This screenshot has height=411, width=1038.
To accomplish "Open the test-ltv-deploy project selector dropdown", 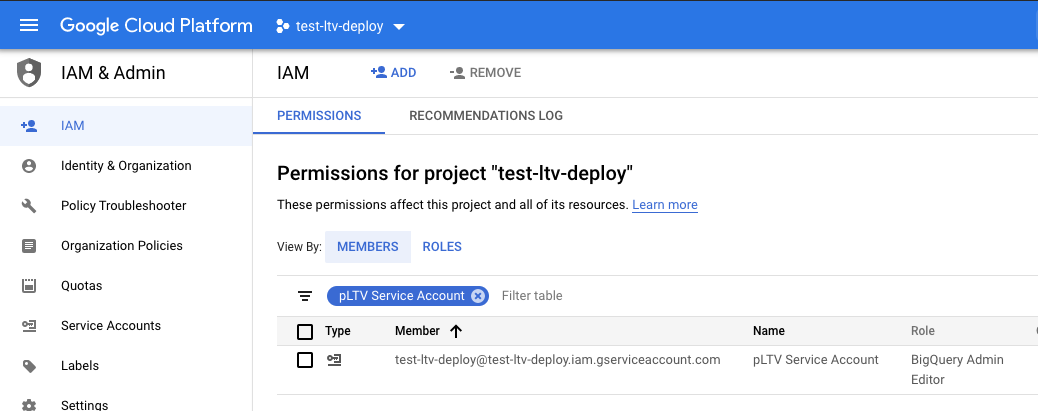I will pos(340,26).
